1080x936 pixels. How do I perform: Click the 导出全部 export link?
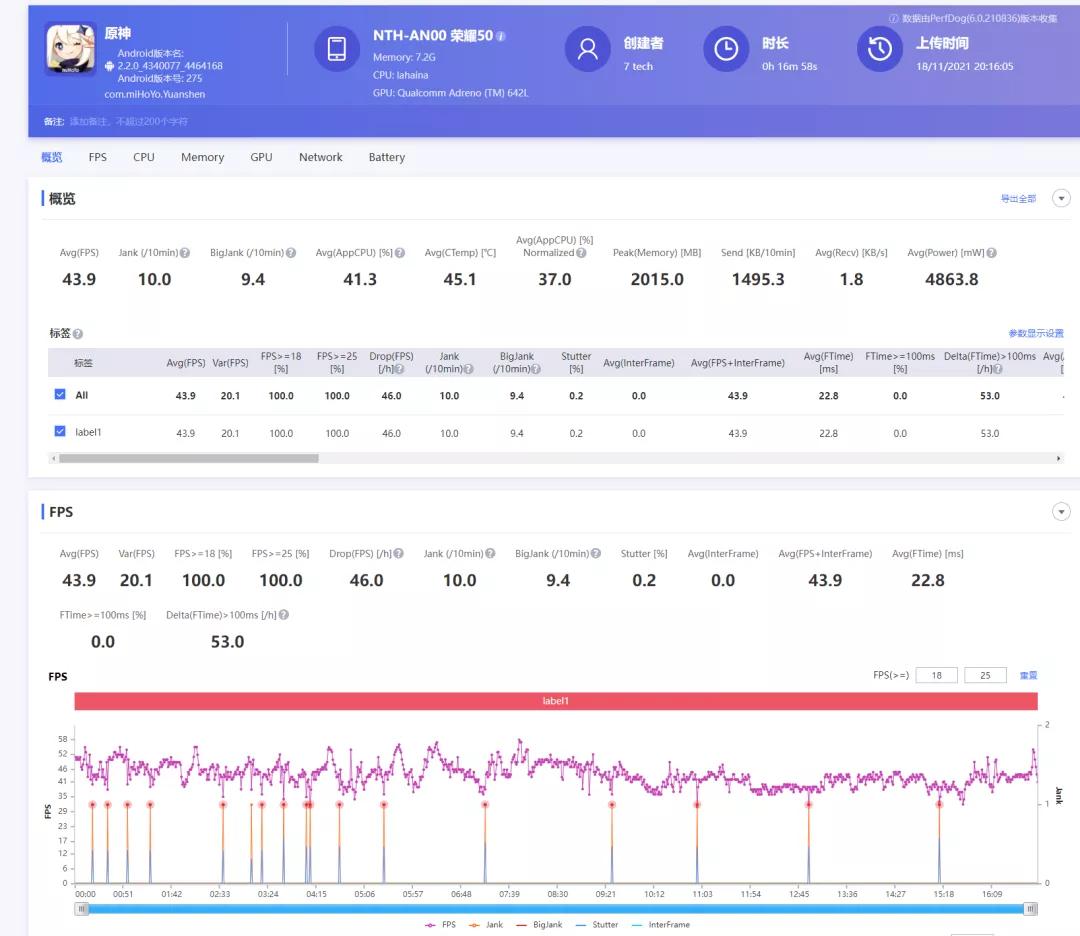(1018, 198)
